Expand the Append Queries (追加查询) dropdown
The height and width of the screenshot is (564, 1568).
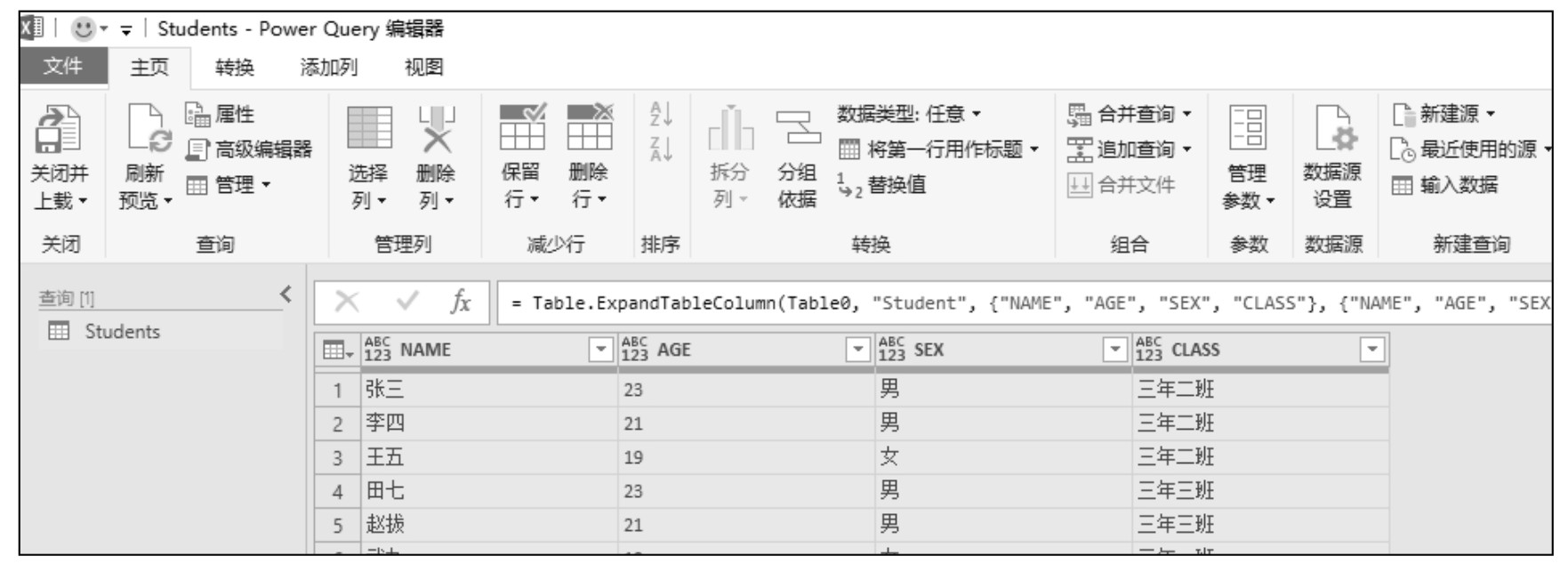(x=1187, y=149)
